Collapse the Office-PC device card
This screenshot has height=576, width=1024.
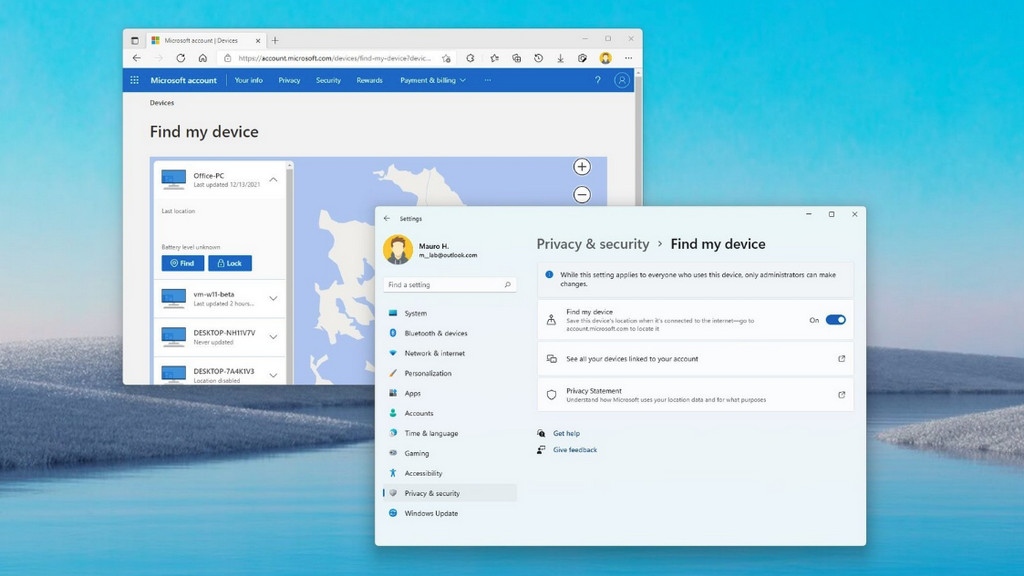(273, 180)
